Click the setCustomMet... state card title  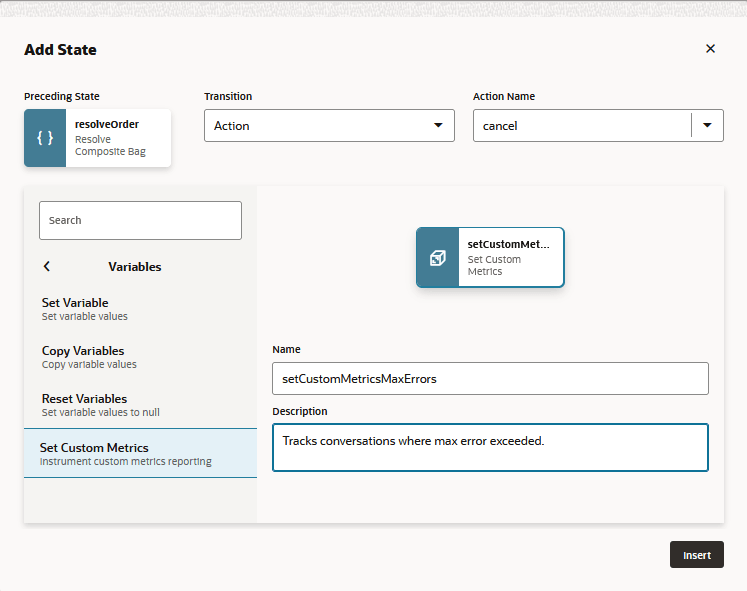tap(508, 244)
